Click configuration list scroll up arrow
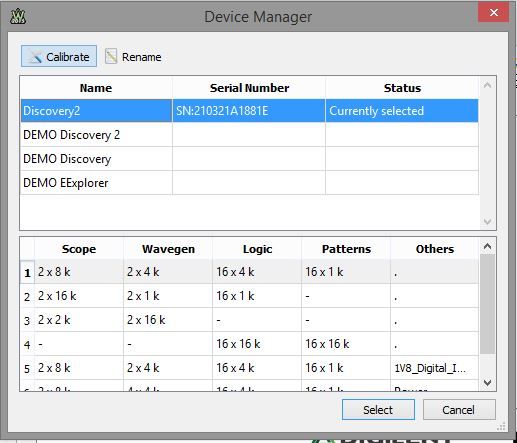 487,247
